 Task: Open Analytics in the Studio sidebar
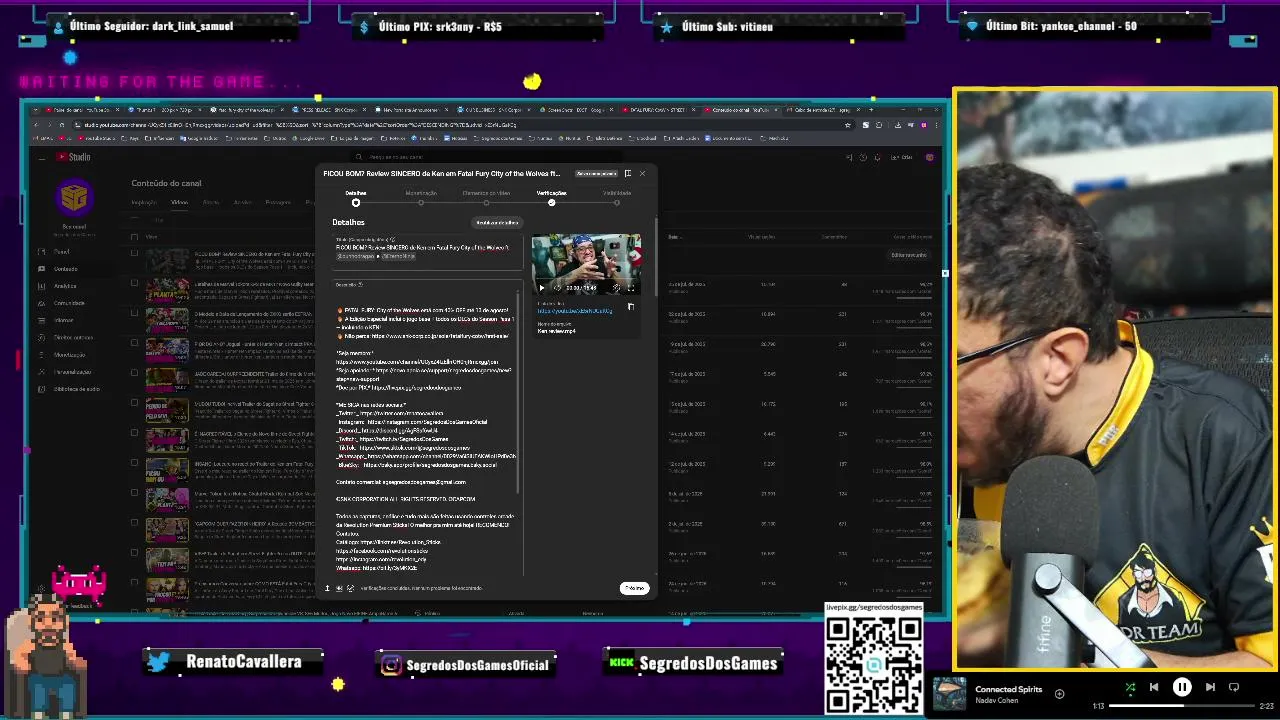click(64, 286)
